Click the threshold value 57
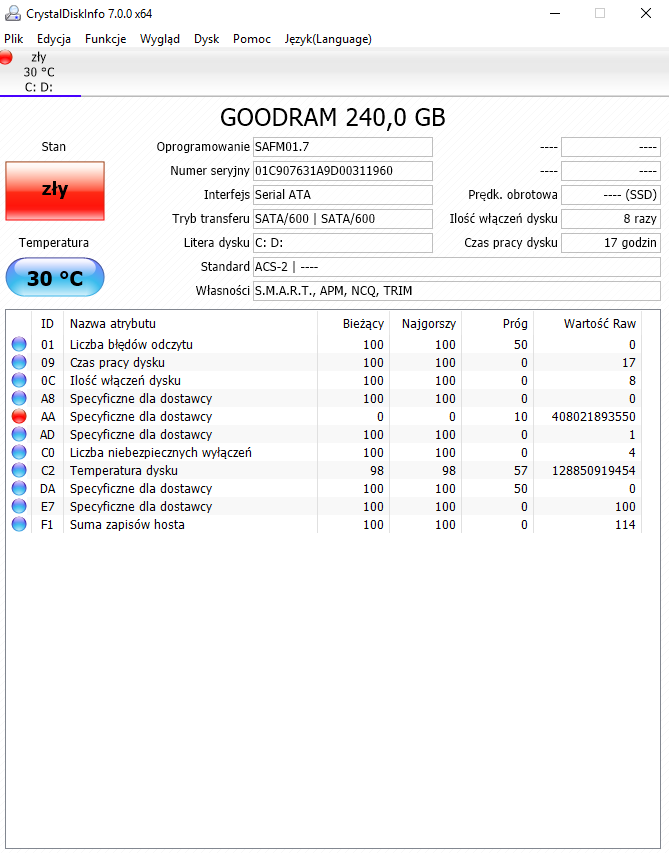The image size is (669, 853). 521,471
